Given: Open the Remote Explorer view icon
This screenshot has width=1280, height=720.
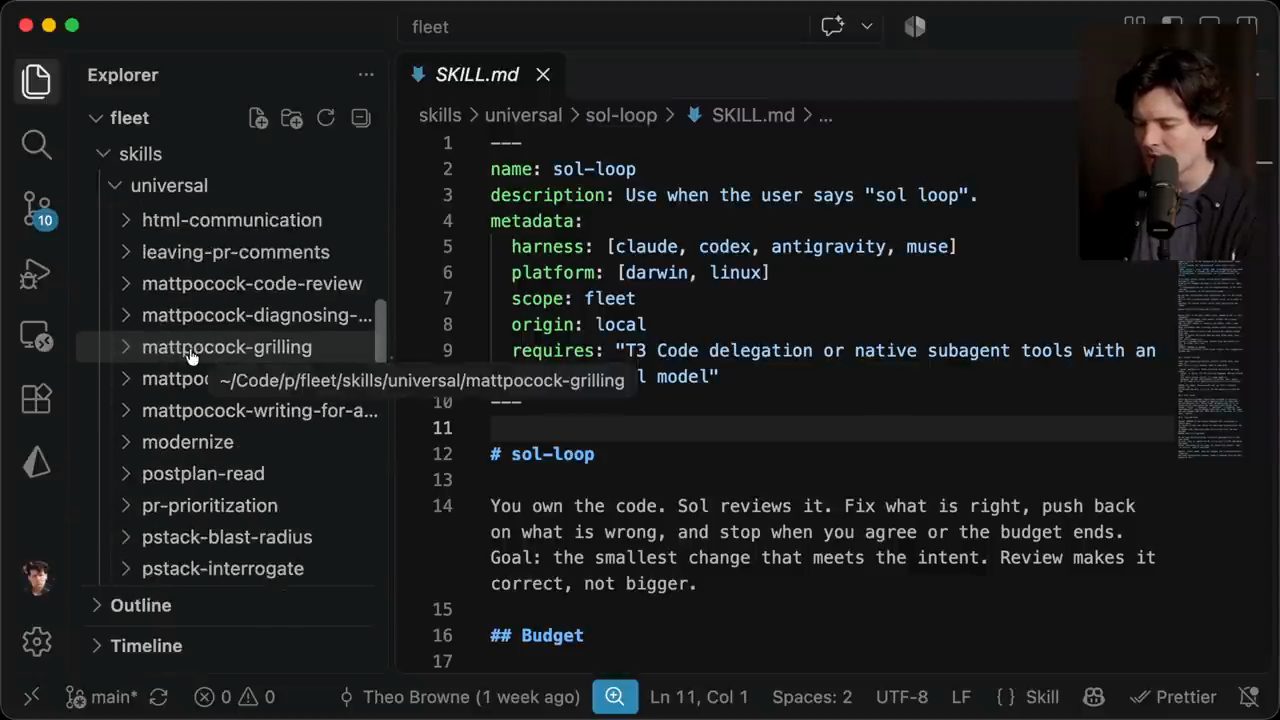Looking at the screenshot, I should click(36, 336).
